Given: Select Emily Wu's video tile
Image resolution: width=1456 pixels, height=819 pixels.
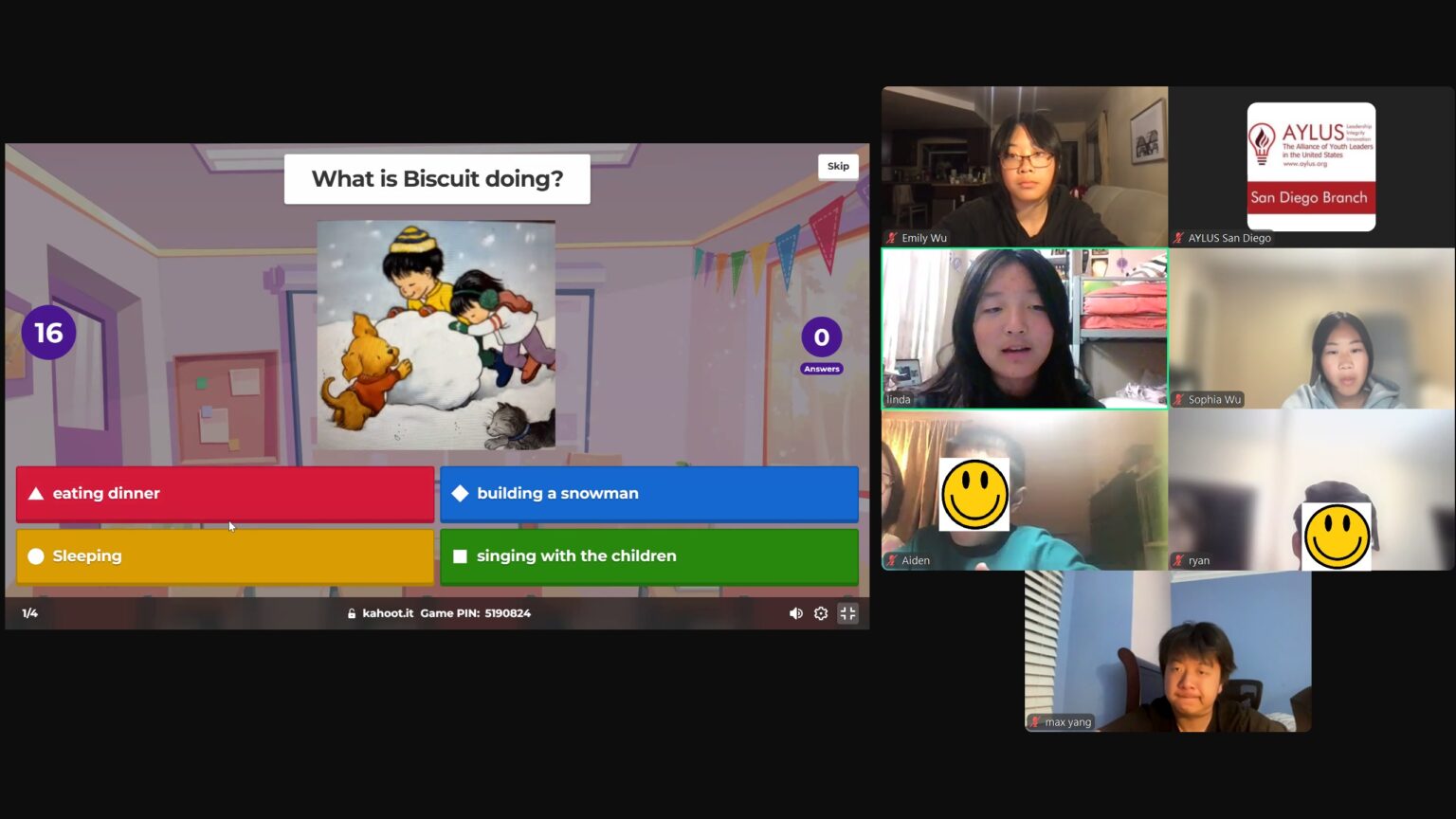Looking at the screenshot, I should tap(1025, 167).
